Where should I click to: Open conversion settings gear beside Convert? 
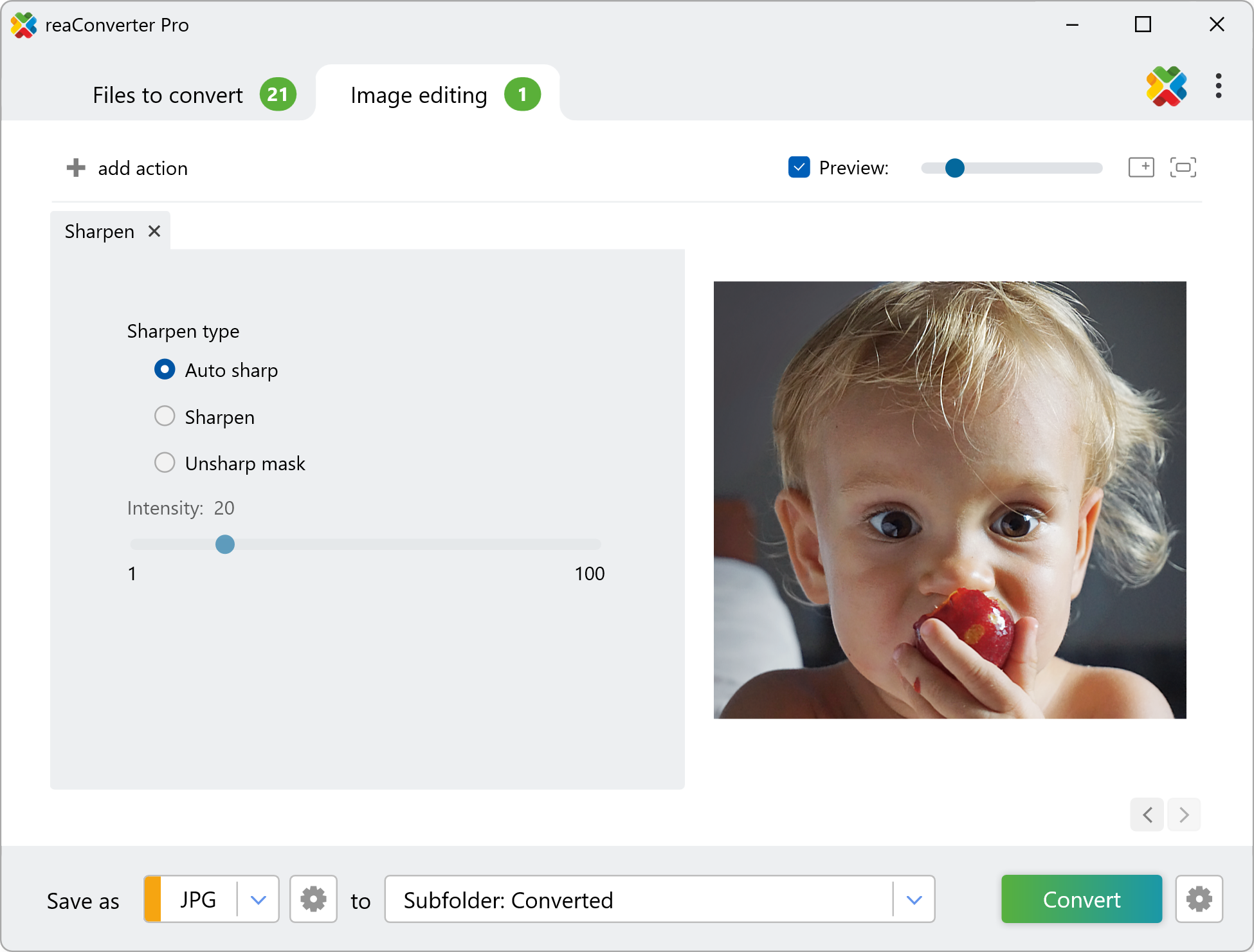(x=1199, y=899)
